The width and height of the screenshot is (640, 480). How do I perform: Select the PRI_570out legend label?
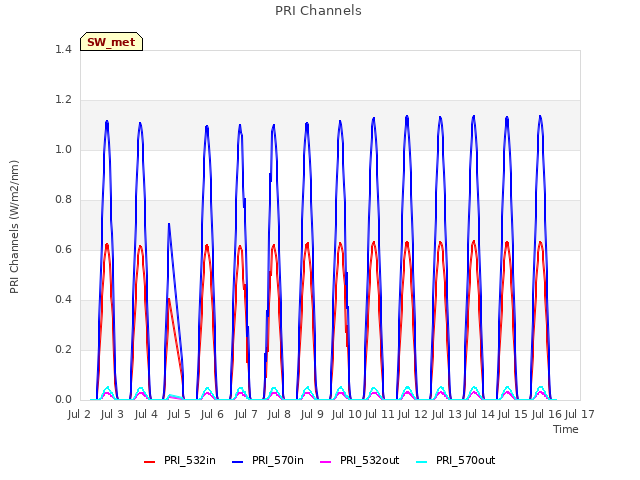(x=466, y=460)
